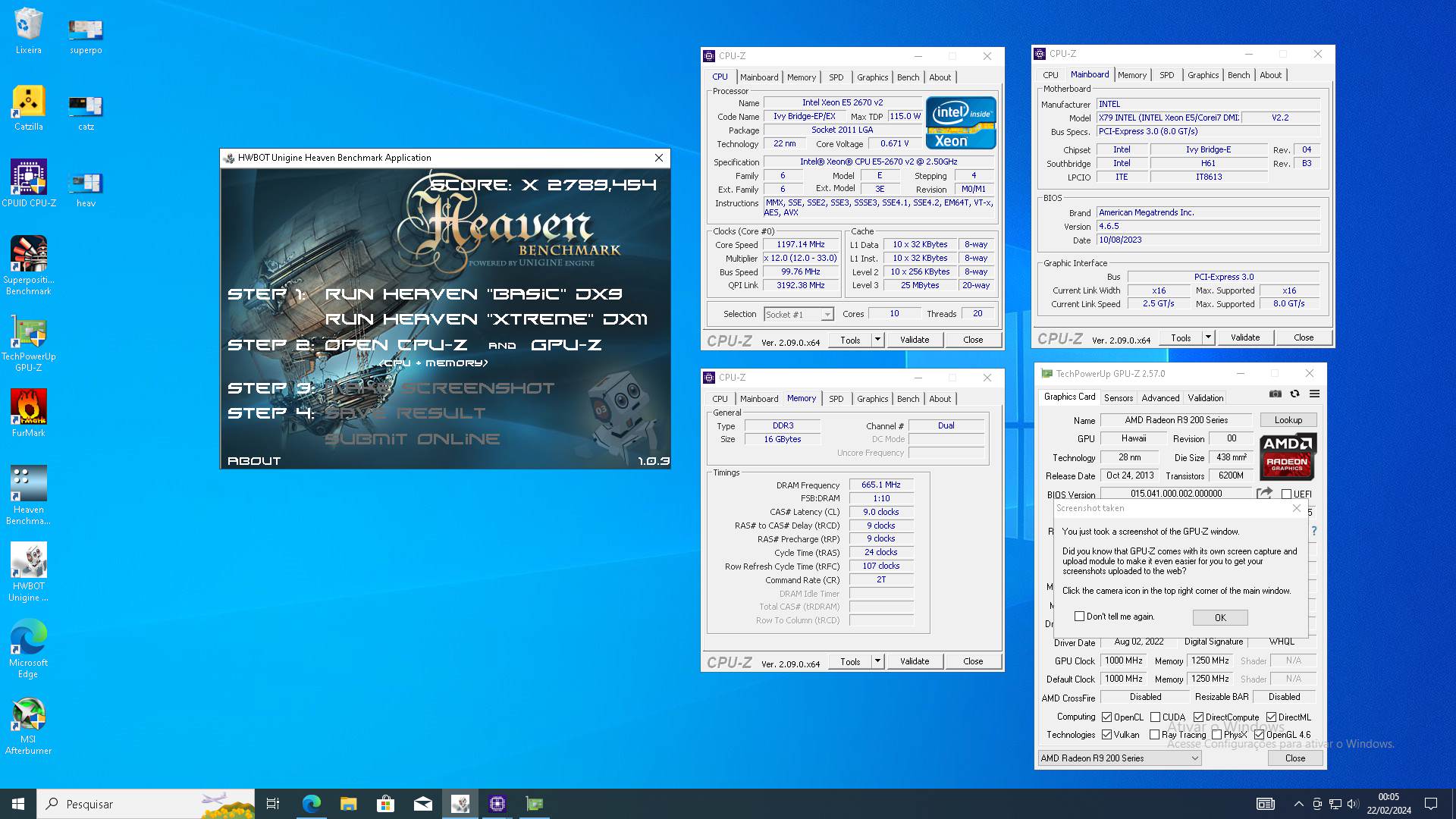The height and width of the screenshot is (819, 1456).
Task: Toggle the OpenGL 4.6 checkbox
Action: click(1259, 734)
